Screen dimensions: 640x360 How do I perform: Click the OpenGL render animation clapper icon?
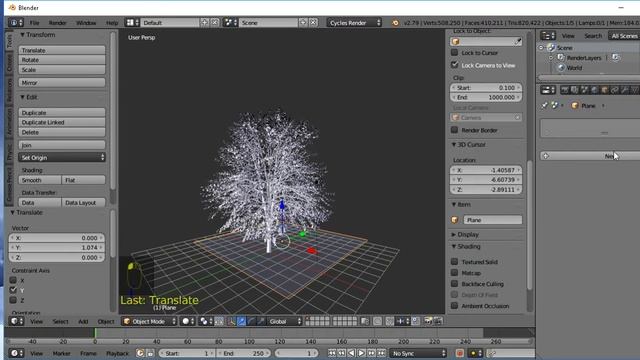click(438, 321)
